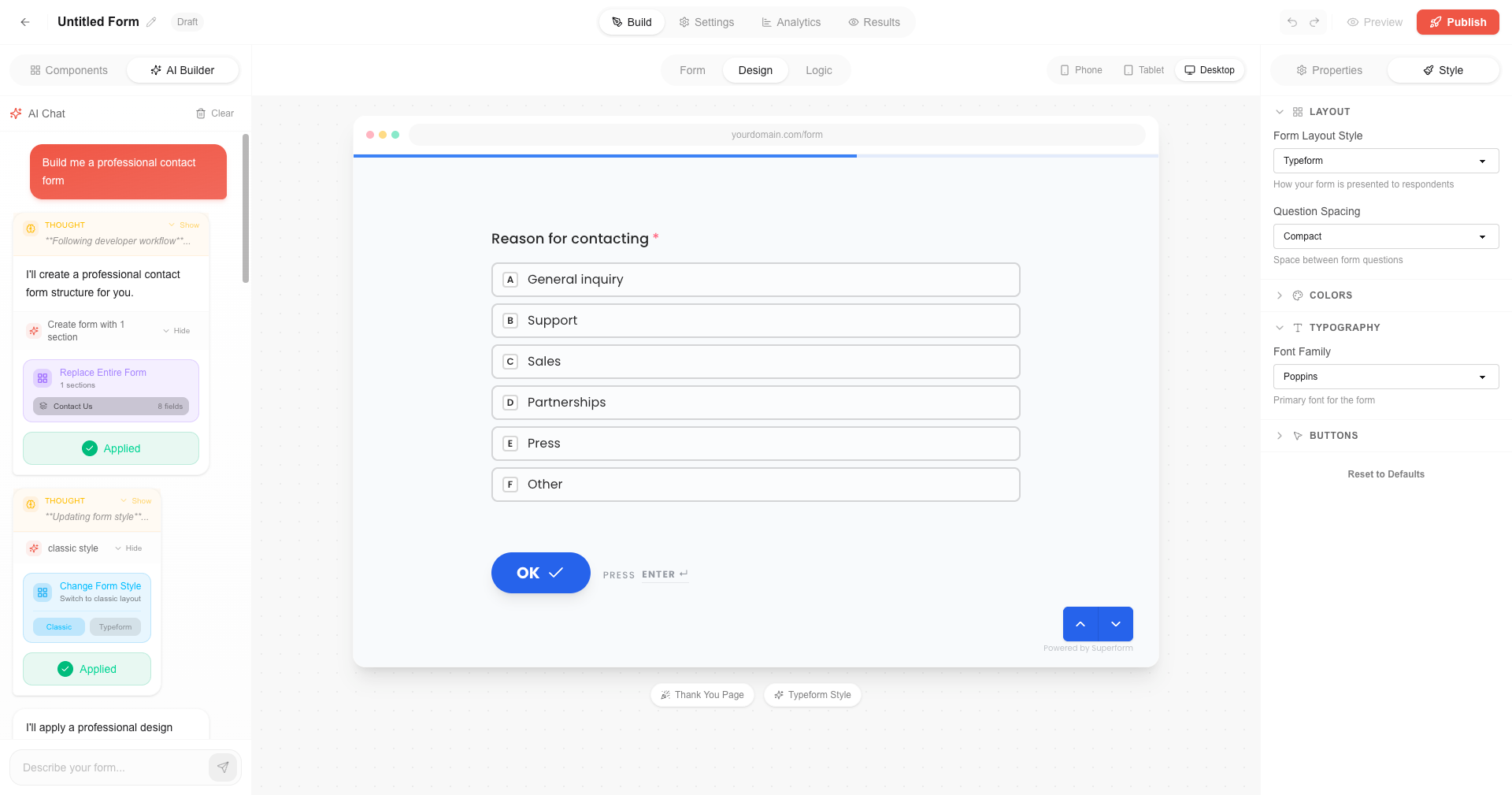Switch to Tablet preview mode
Viewport: 1512px width, 795px height.
tap(1143, 69)
